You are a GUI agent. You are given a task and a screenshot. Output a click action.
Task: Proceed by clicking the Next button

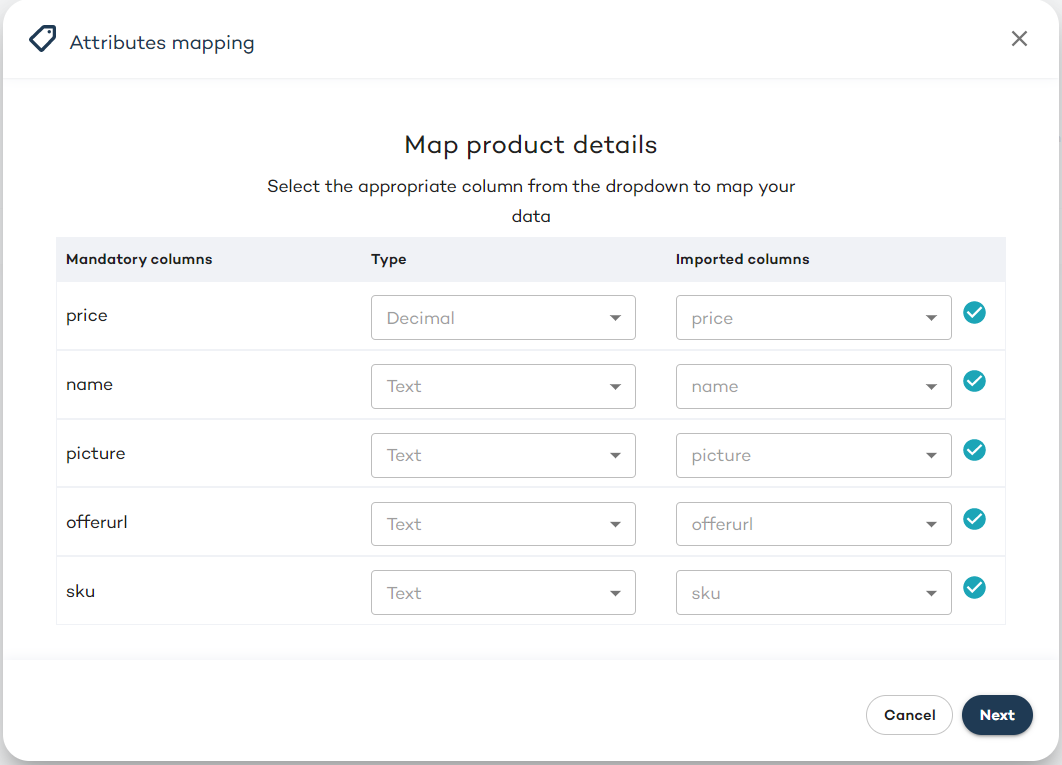[997, 715]
